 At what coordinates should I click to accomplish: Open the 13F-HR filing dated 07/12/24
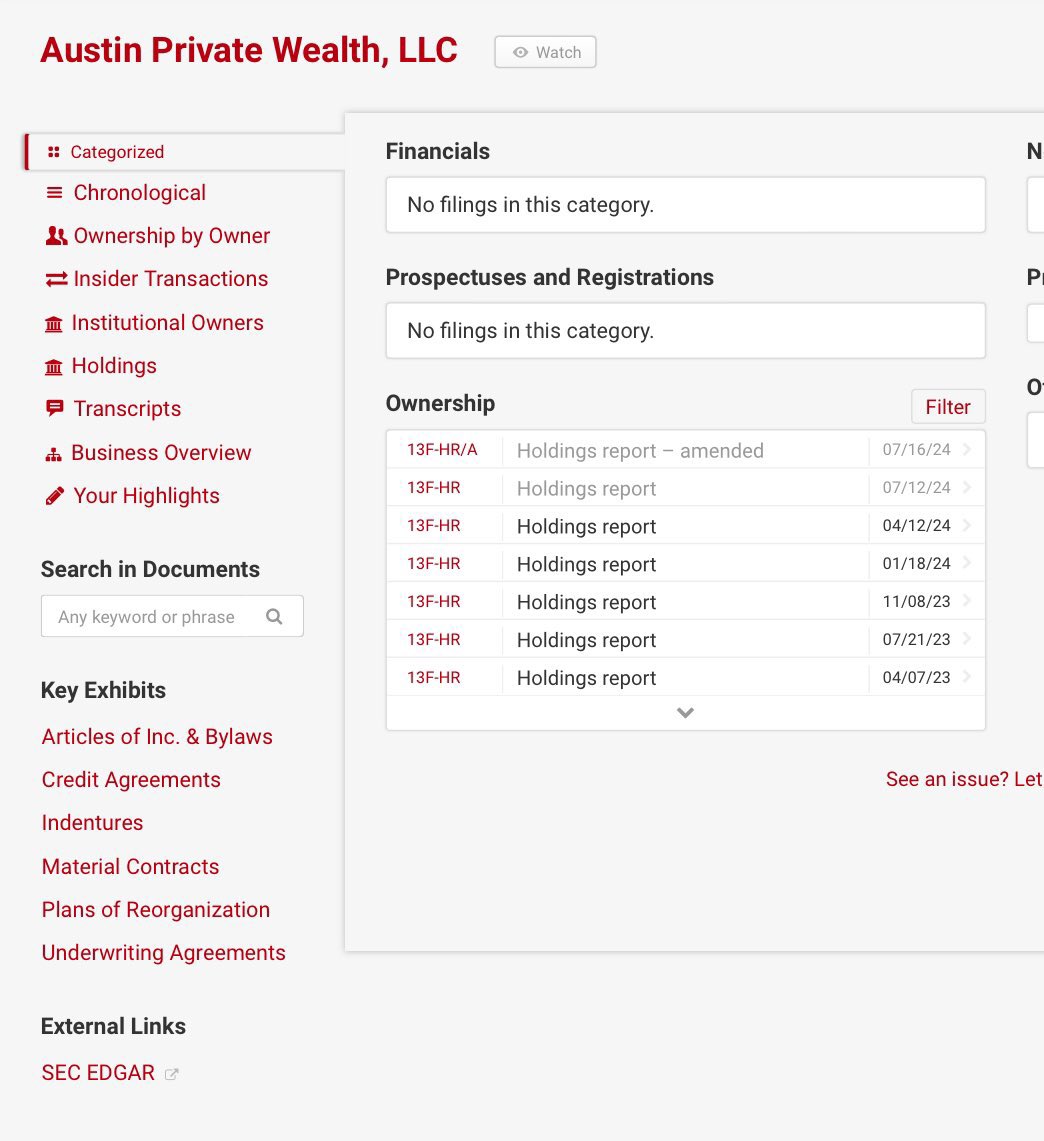[685, 488]
